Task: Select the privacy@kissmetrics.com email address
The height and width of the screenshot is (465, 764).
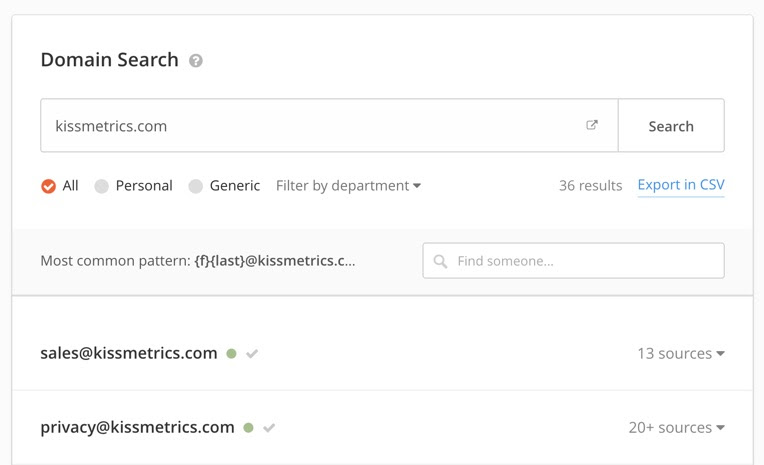Action: point(137,427)
